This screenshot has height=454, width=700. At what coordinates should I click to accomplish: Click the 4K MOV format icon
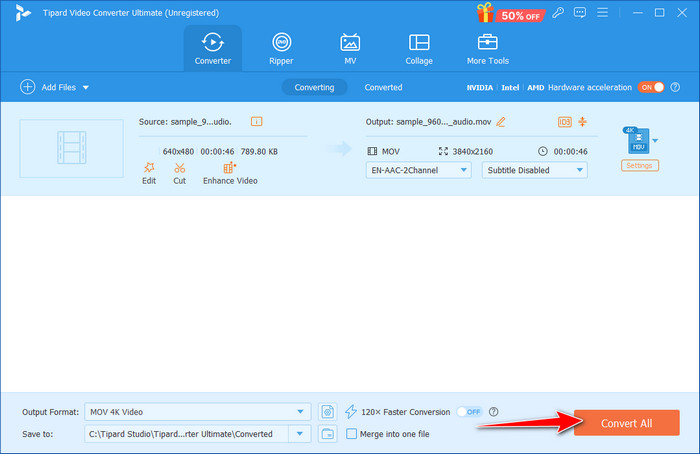[637, 140]
